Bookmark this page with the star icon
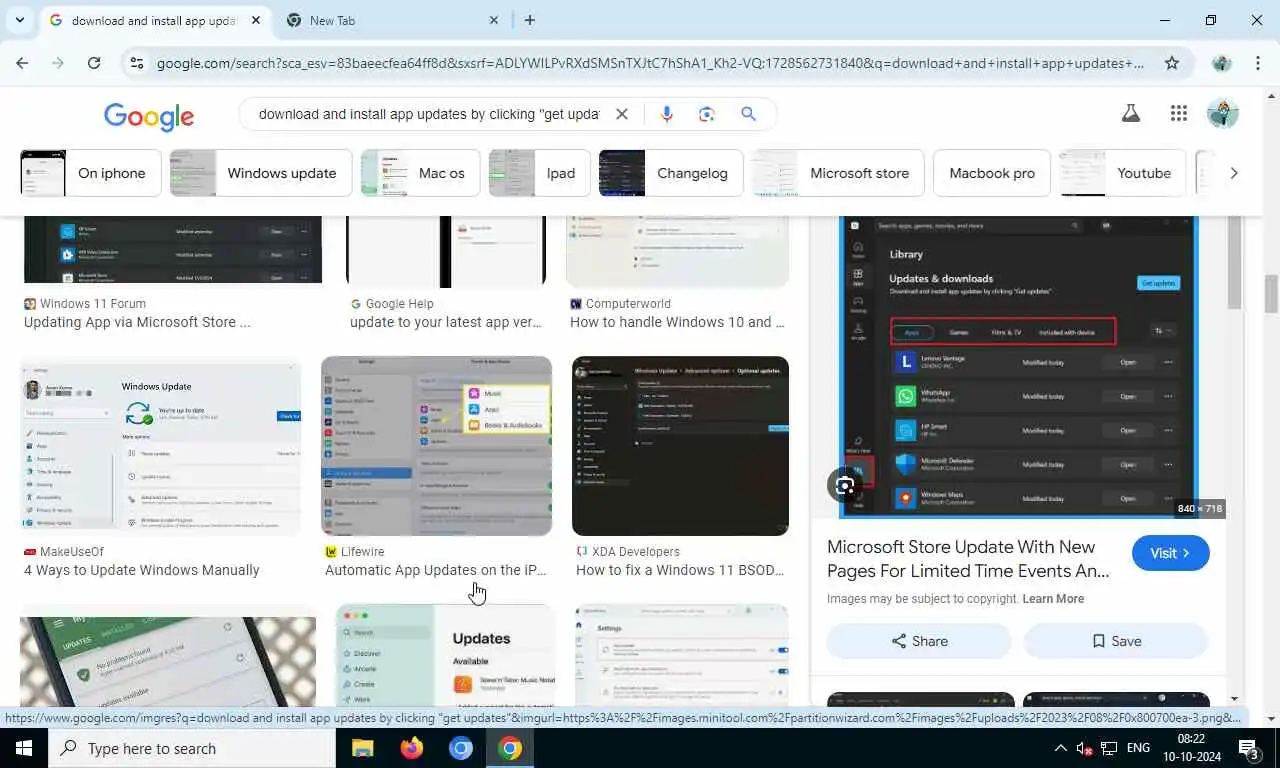This screenshot has width=1280, height=768. [x=1172, y=63]
